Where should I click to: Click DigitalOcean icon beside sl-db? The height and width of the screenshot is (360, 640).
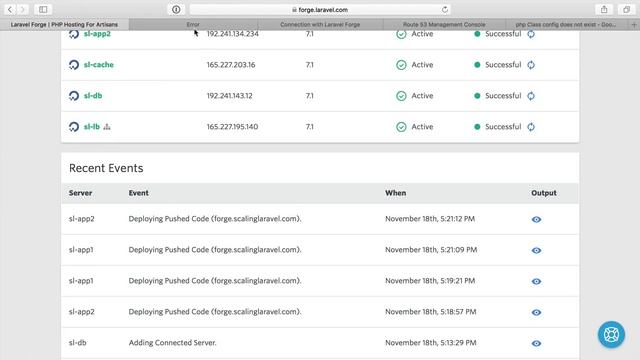pos(74,96)
